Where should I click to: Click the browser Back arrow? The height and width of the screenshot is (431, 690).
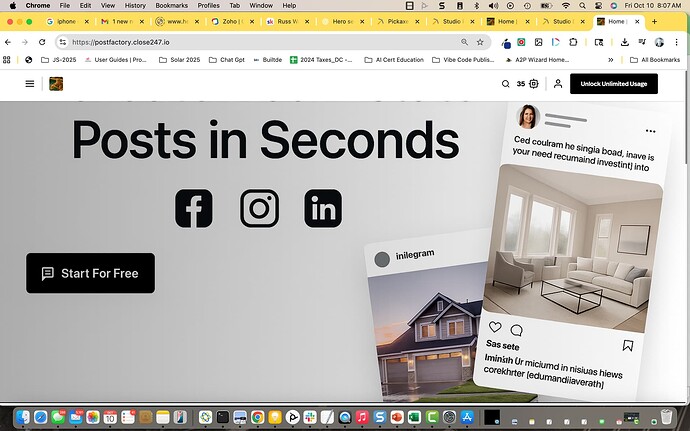(x=8, y=42)
